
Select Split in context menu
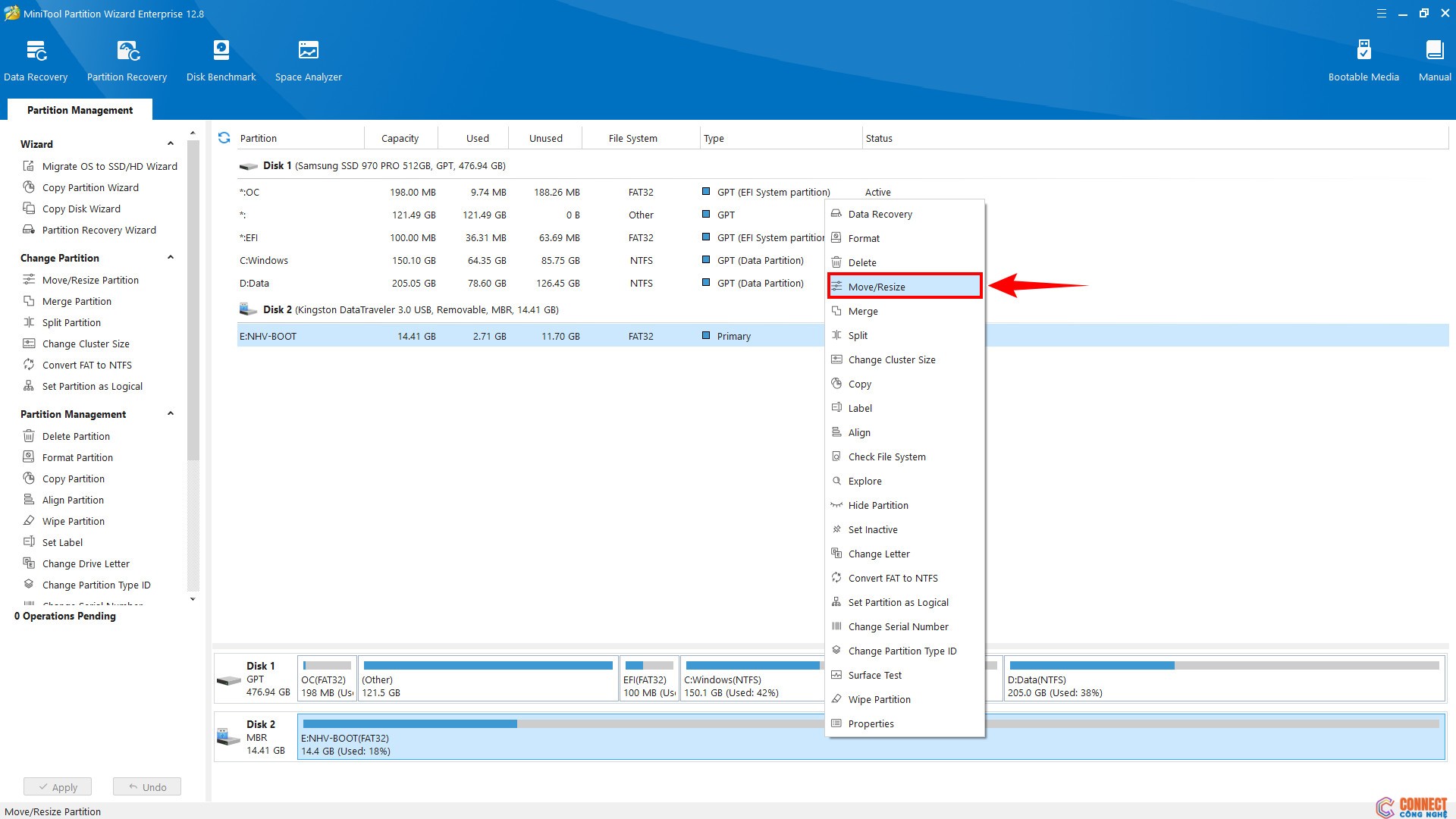pyautogui.click(x=905, y=335)
